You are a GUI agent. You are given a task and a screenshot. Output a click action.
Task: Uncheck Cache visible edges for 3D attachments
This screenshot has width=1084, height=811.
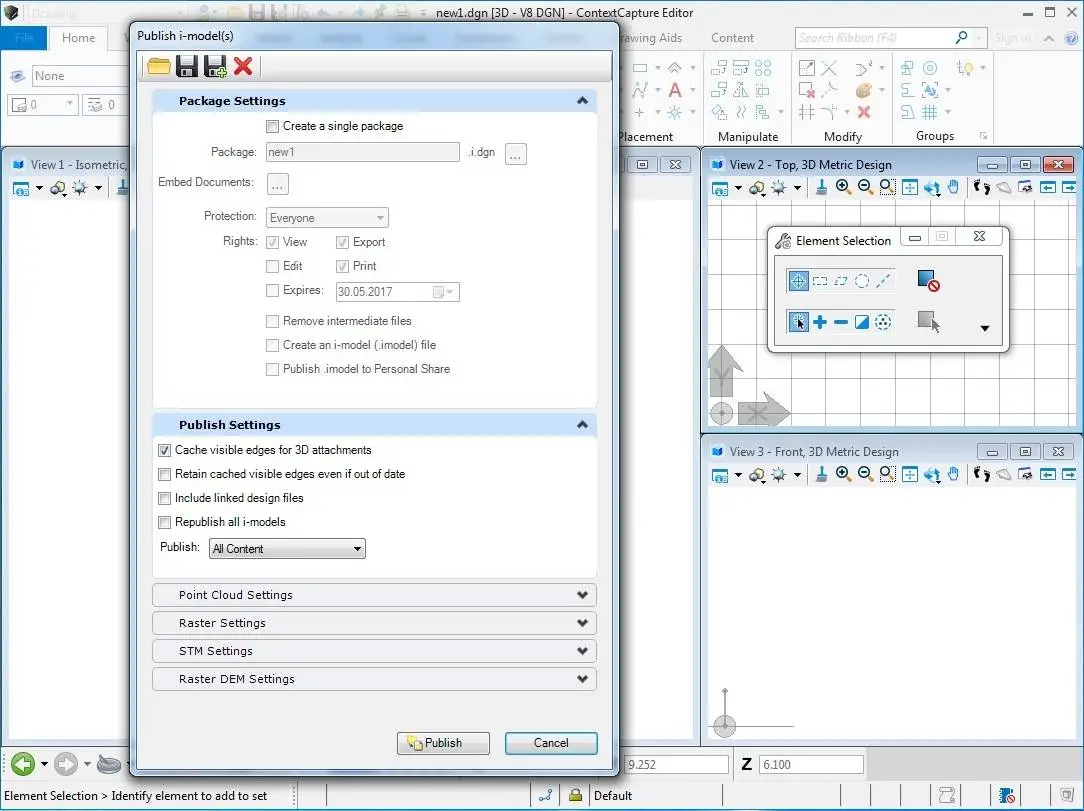point(165,450)
